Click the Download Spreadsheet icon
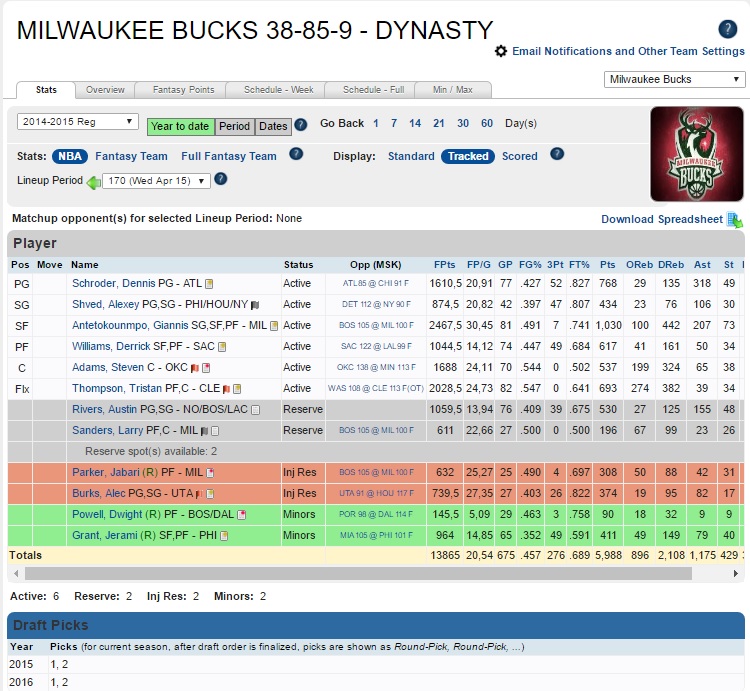 pyautogui.click(x=735, y=220)
